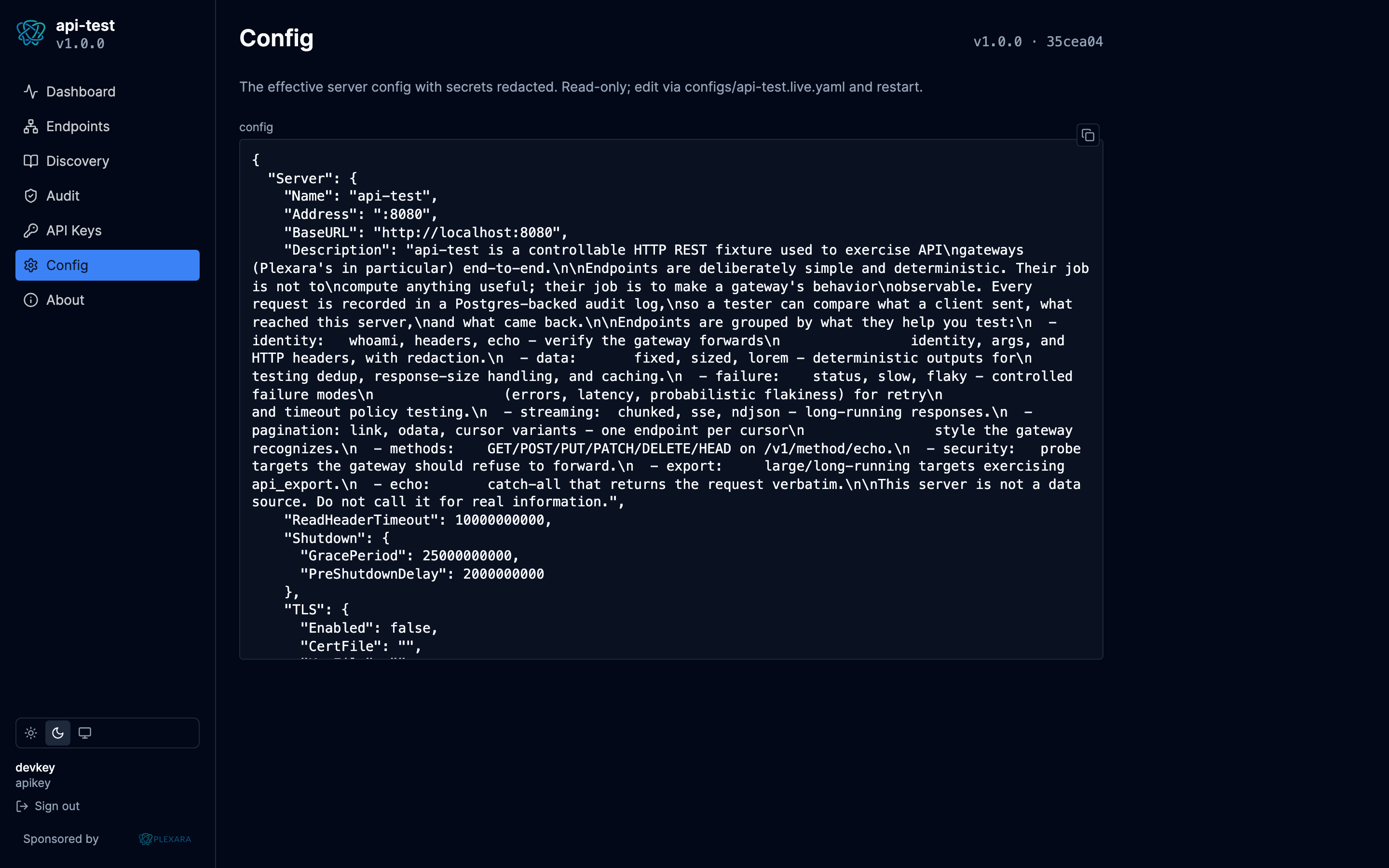Click the "Address": ":8080" line
This screenshot has height=868, width=1389.
[360, 215]
